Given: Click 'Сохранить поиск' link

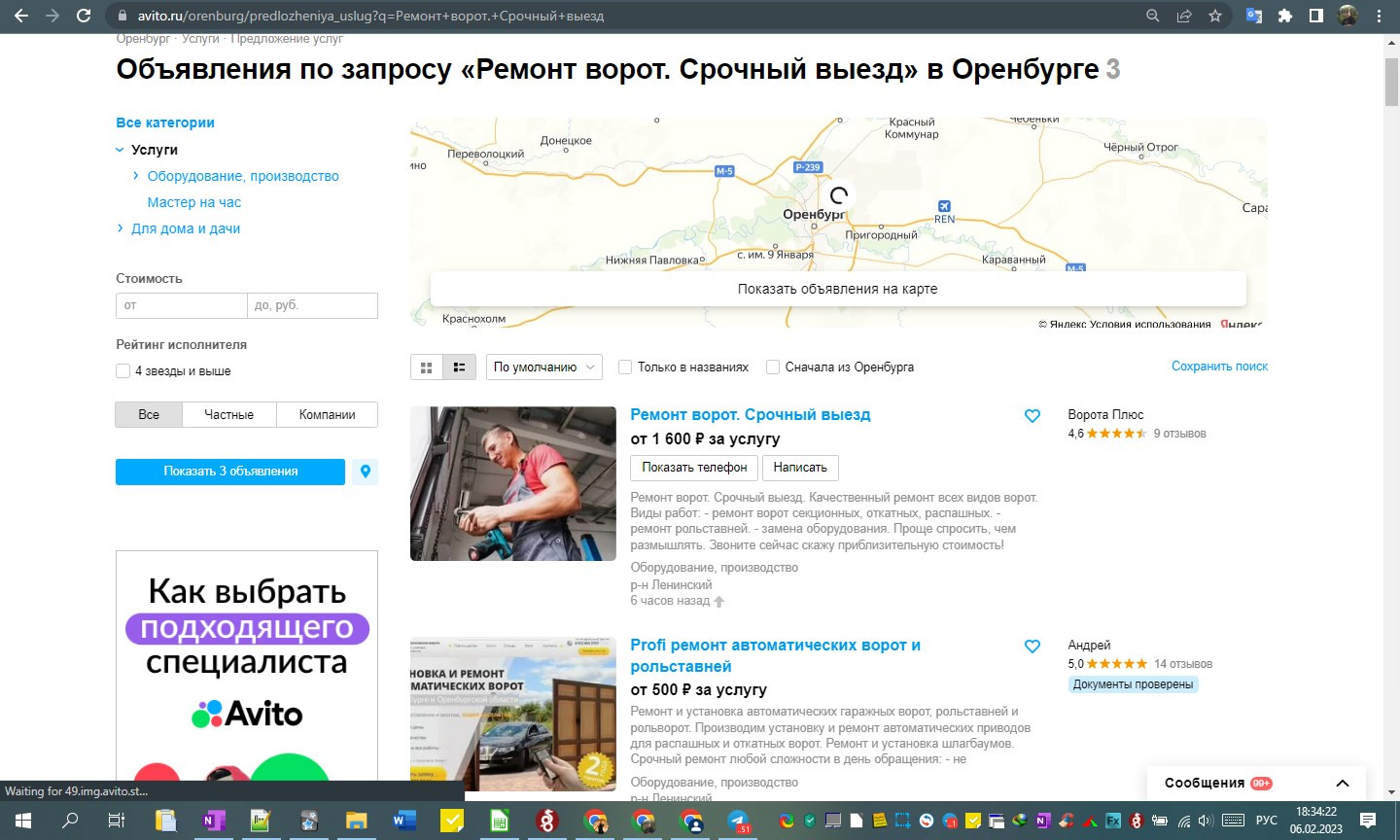Looking at the screenshot, I should click(x=1219, y=367).
